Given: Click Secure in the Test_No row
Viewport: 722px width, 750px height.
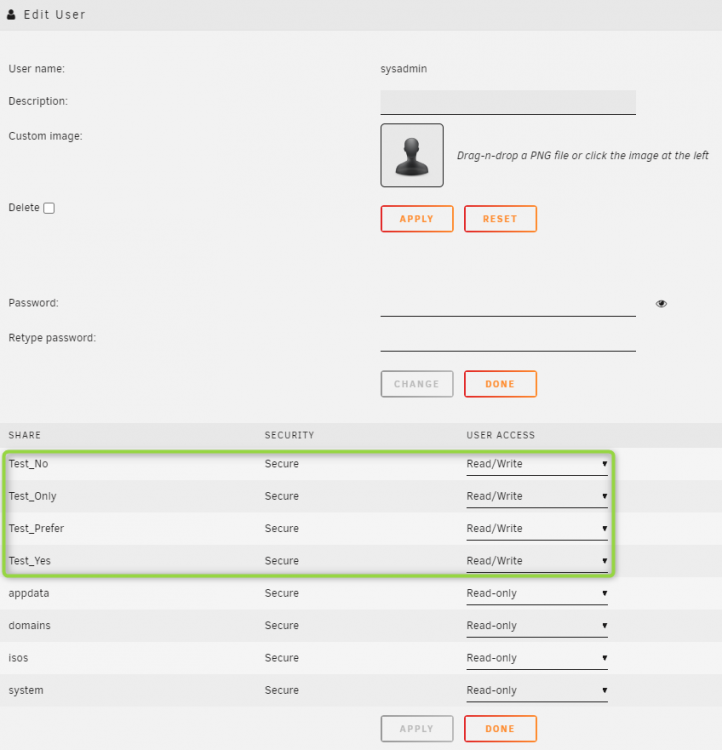Looking at the screenshot, I should [x=282, y=464].
